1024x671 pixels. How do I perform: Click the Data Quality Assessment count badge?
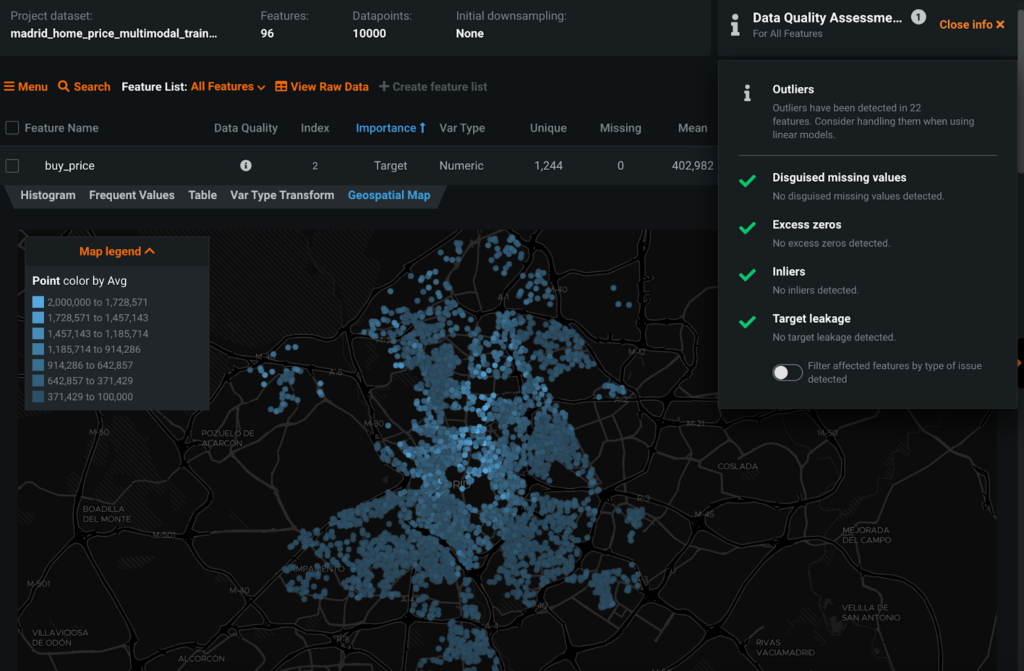[918, 17]
